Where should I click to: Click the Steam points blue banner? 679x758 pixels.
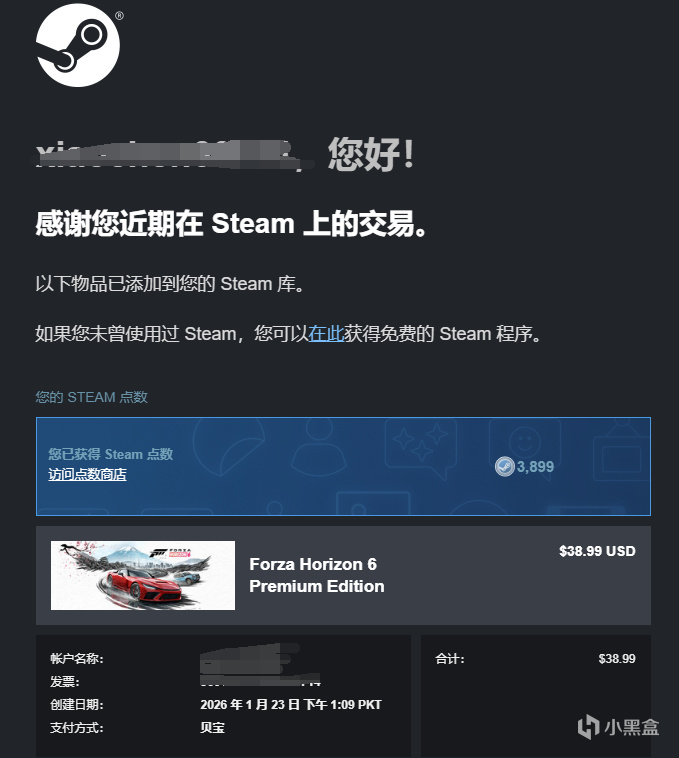coord(343,466)
